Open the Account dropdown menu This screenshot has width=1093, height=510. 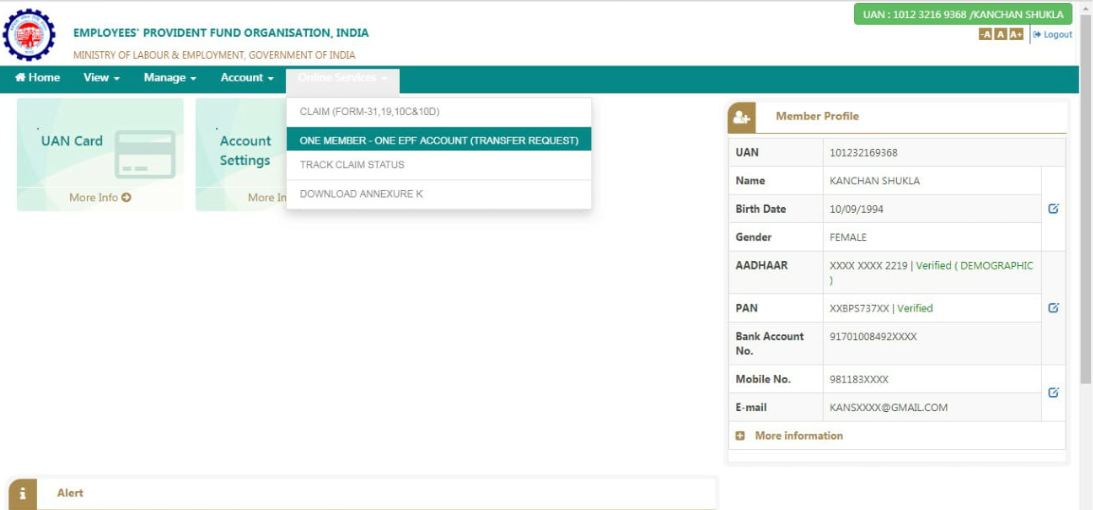pos(247,78)
